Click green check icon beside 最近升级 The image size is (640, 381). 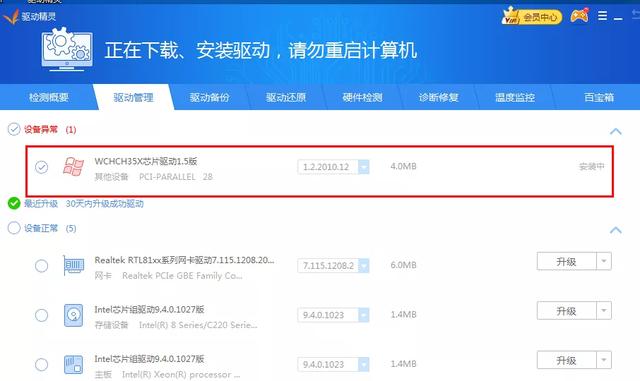(x=14, y=203)
